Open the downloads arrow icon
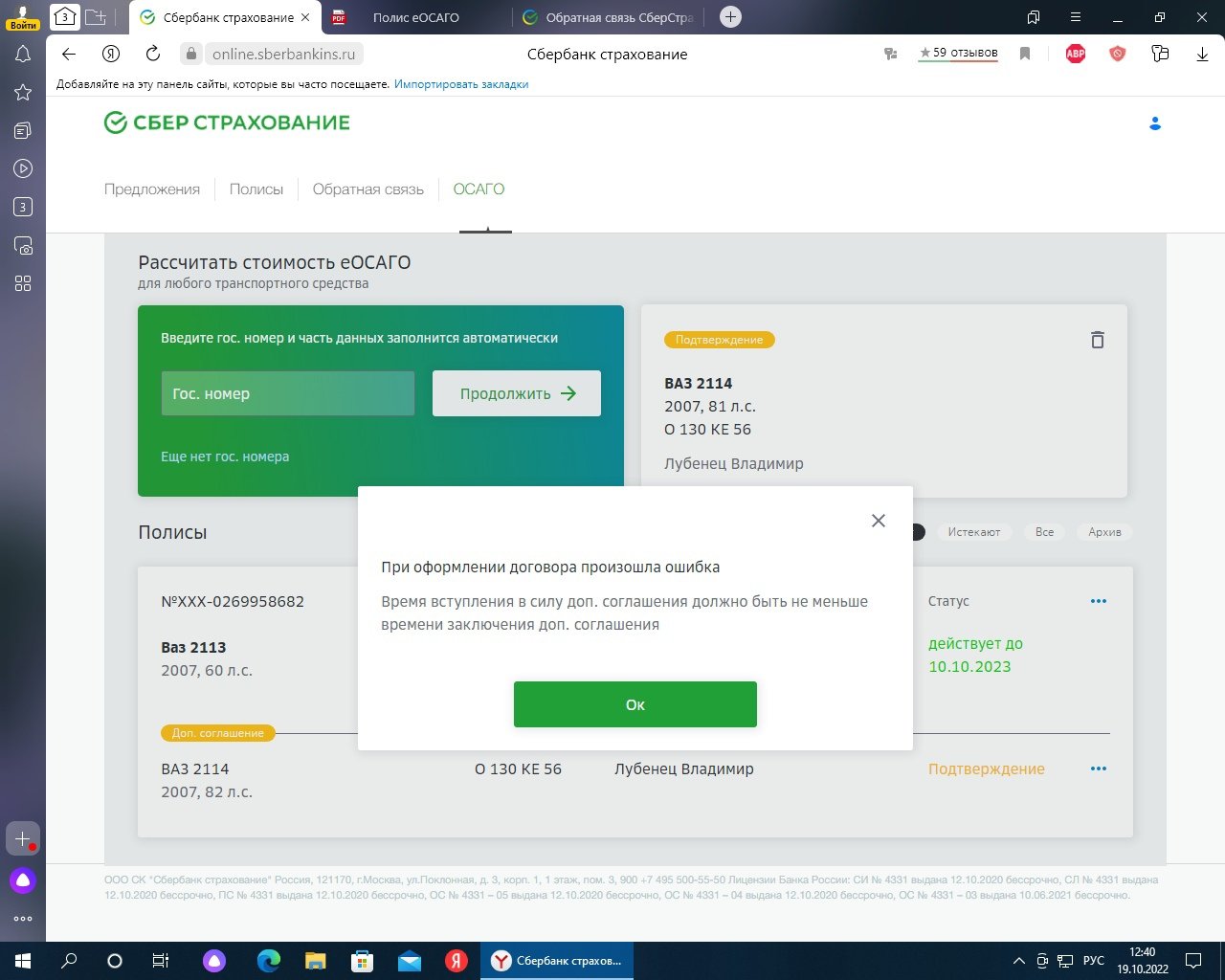Viewport: 1225px width, 980px height. click(1202, 55)
